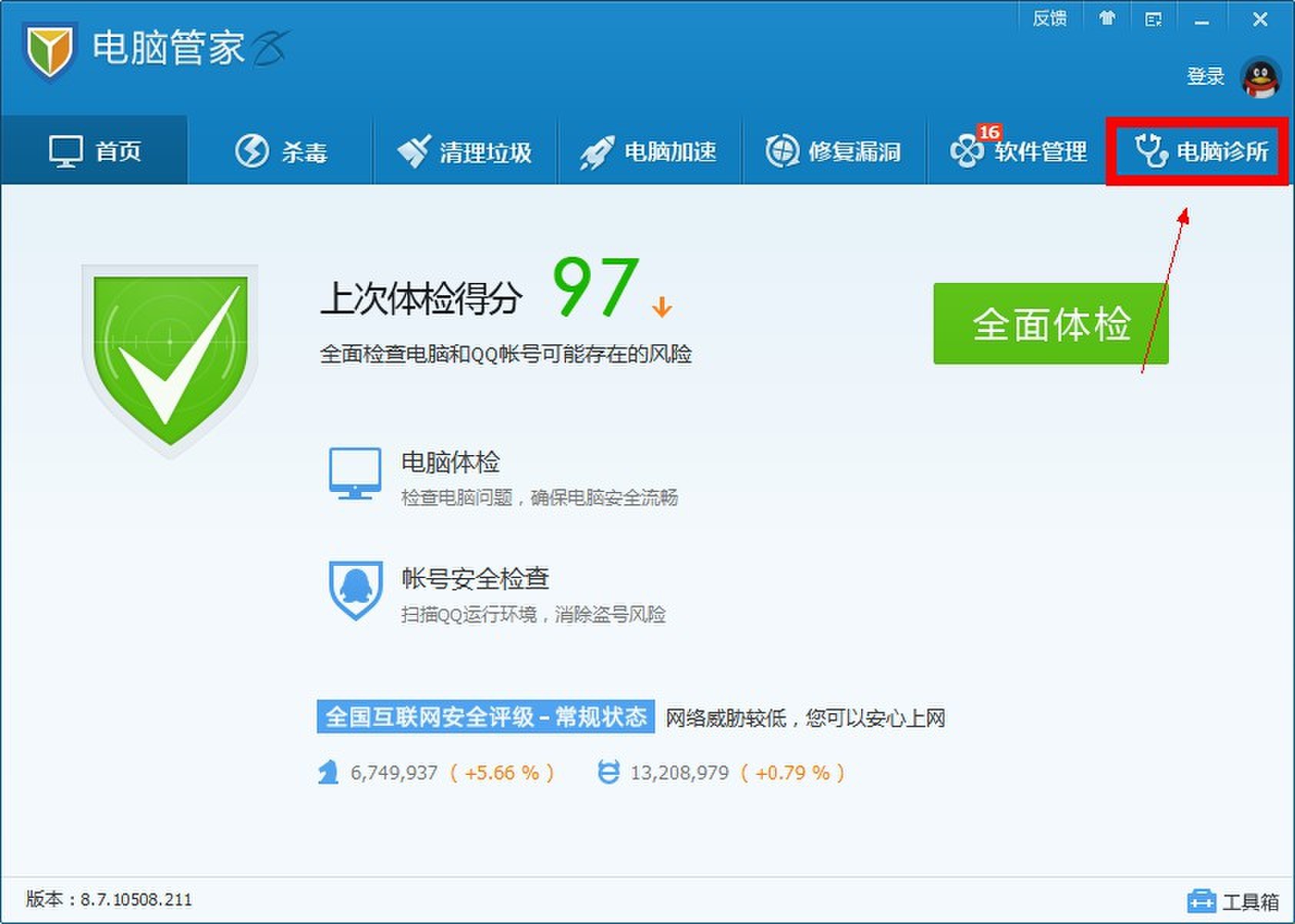The width and height of the screenshot is (1295, 924).
Task: Open 软件管理 showing 16 updates
Action: tap(1020, 151)
